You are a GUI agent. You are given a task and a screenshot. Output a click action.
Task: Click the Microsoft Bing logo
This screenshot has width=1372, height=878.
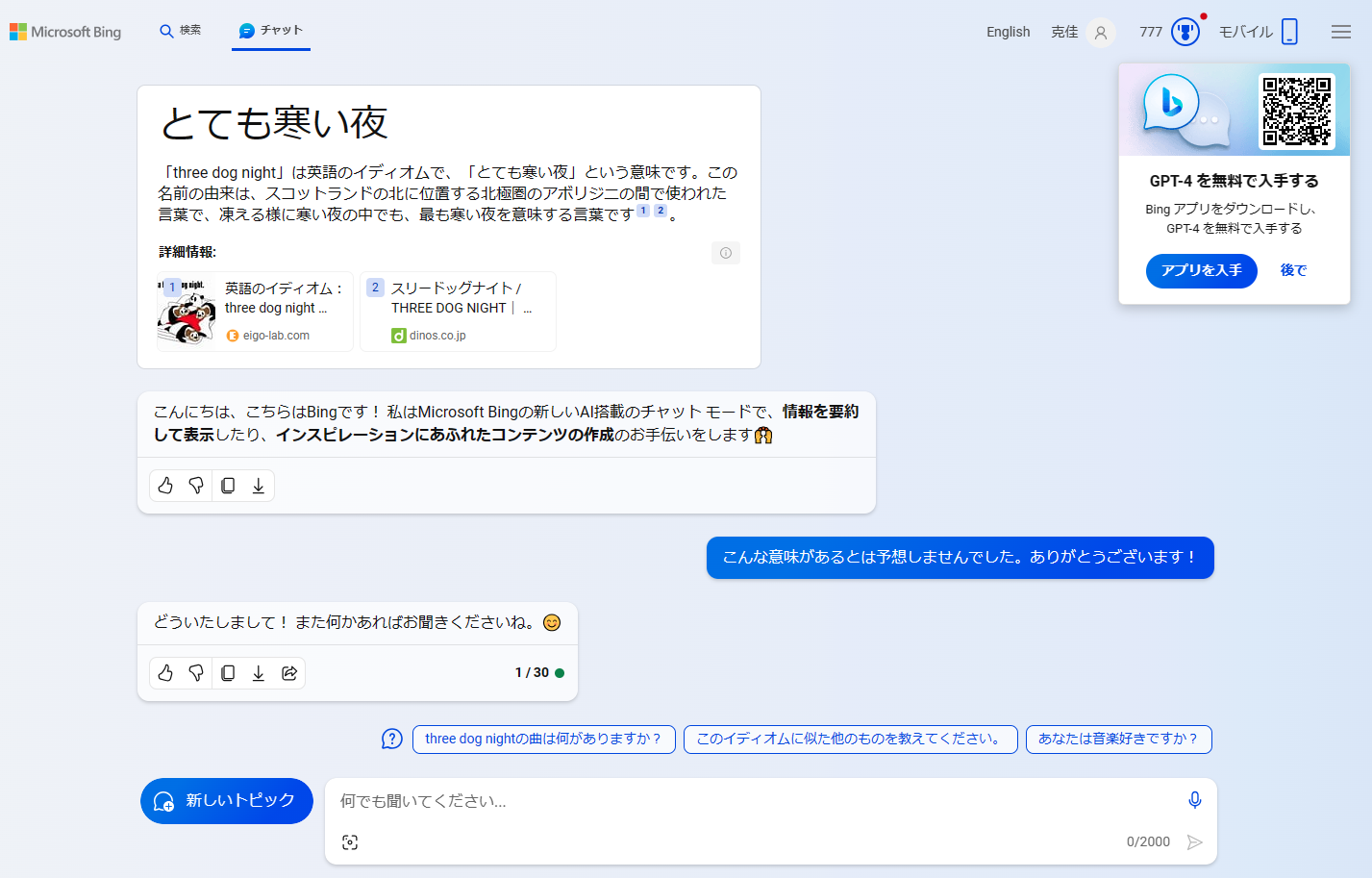[x=65, y=32]
